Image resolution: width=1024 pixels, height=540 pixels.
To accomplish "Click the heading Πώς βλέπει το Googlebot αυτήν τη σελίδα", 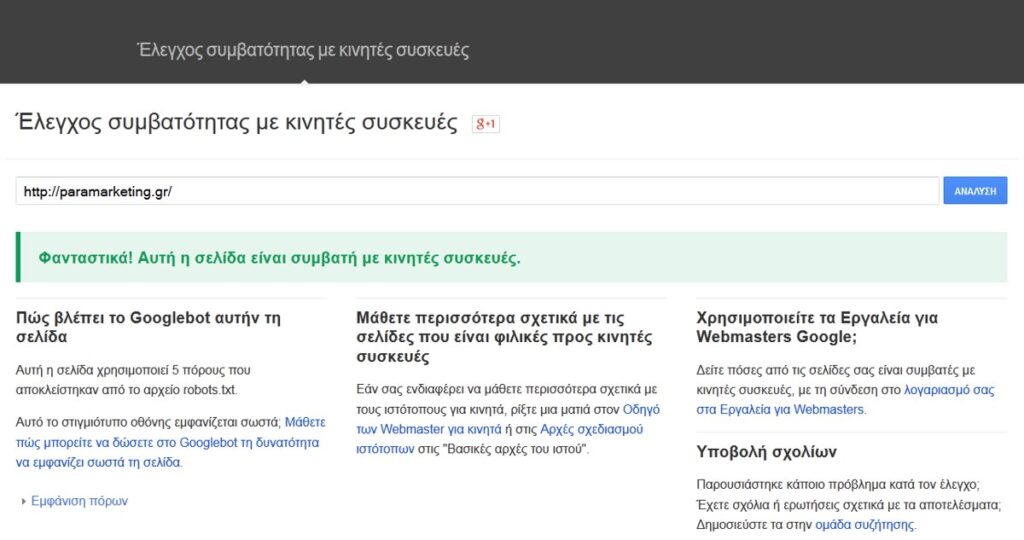I will point(148,327).
